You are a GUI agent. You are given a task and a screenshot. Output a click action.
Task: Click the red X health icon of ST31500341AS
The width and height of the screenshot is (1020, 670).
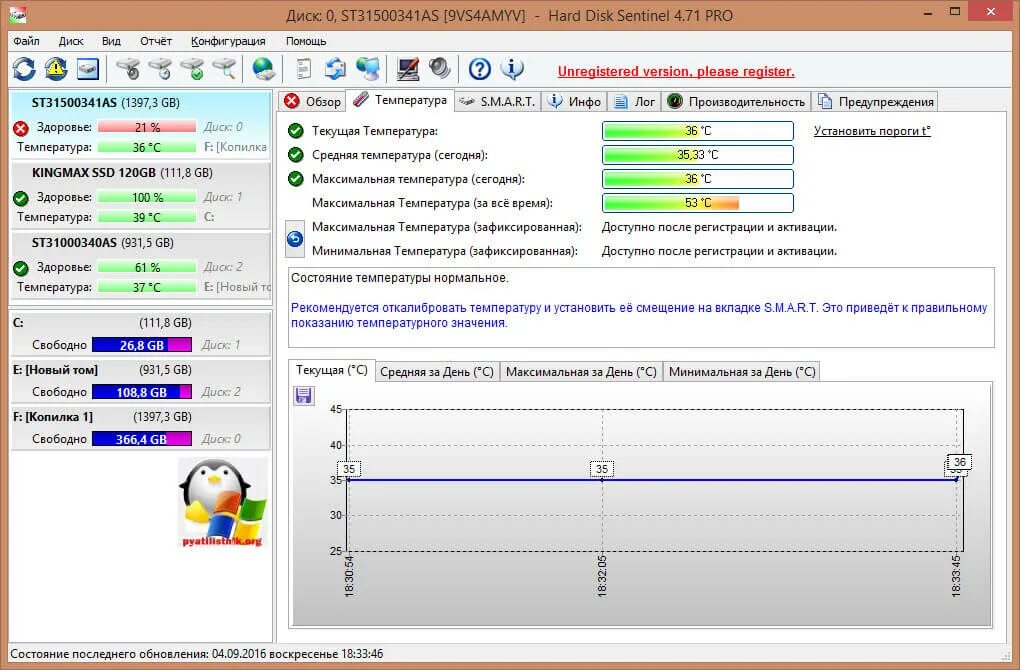pos(21,128)
